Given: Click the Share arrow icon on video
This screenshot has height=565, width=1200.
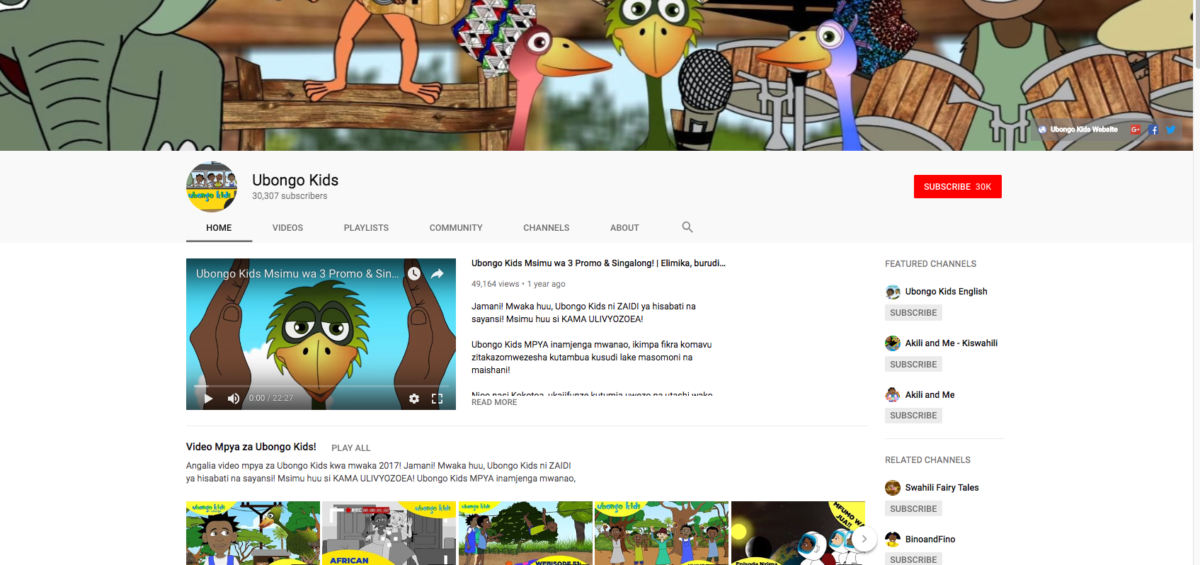Looking at the screenshot, I should point(438,273).
